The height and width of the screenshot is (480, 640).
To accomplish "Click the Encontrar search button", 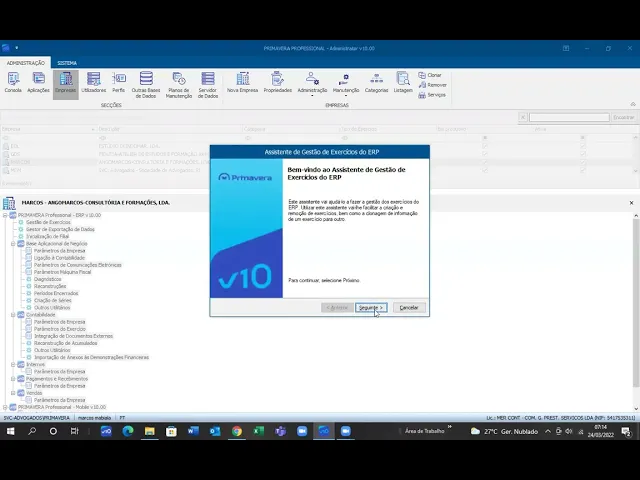I will pyautogui.click(x=624, y=117).
